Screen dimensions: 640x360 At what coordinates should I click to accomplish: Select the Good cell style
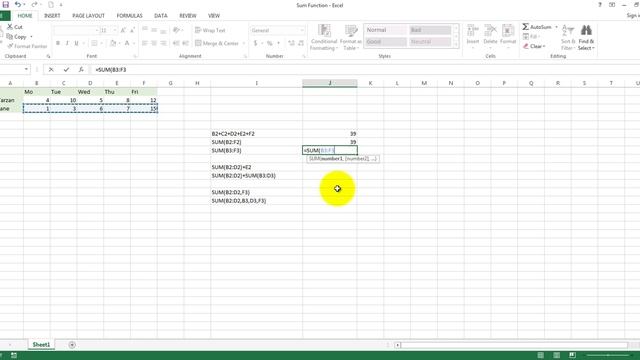pyautogui.click(x=386, y=42)
